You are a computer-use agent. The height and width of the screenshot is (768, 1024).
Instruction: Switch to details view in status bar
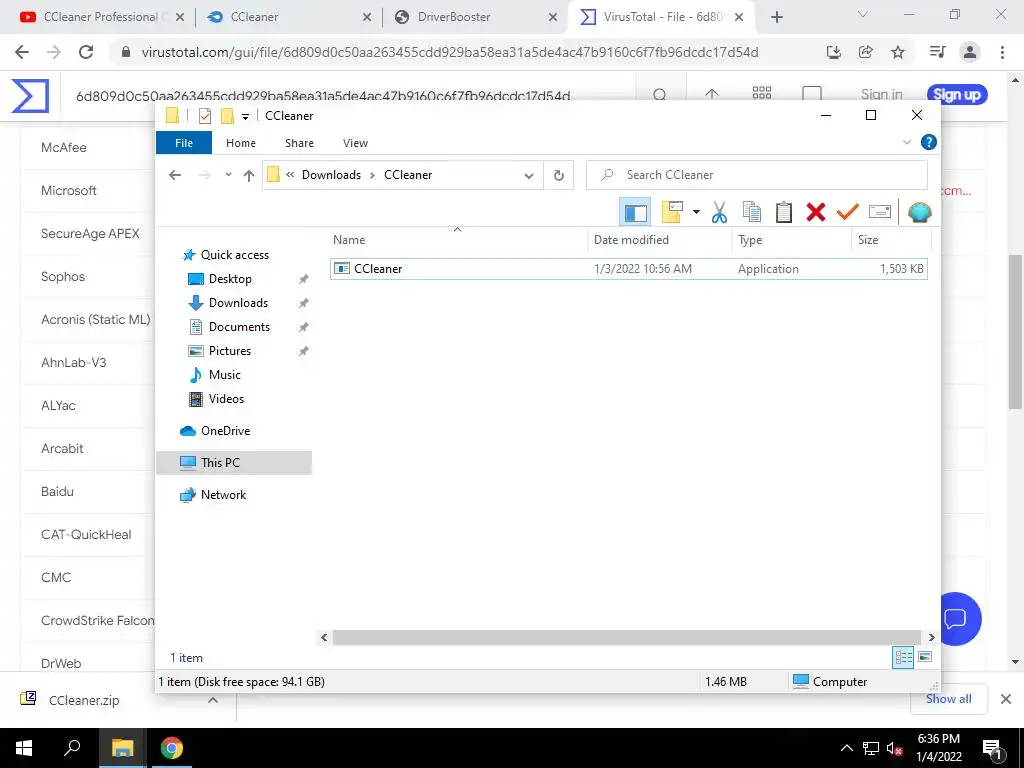point(903,657)
